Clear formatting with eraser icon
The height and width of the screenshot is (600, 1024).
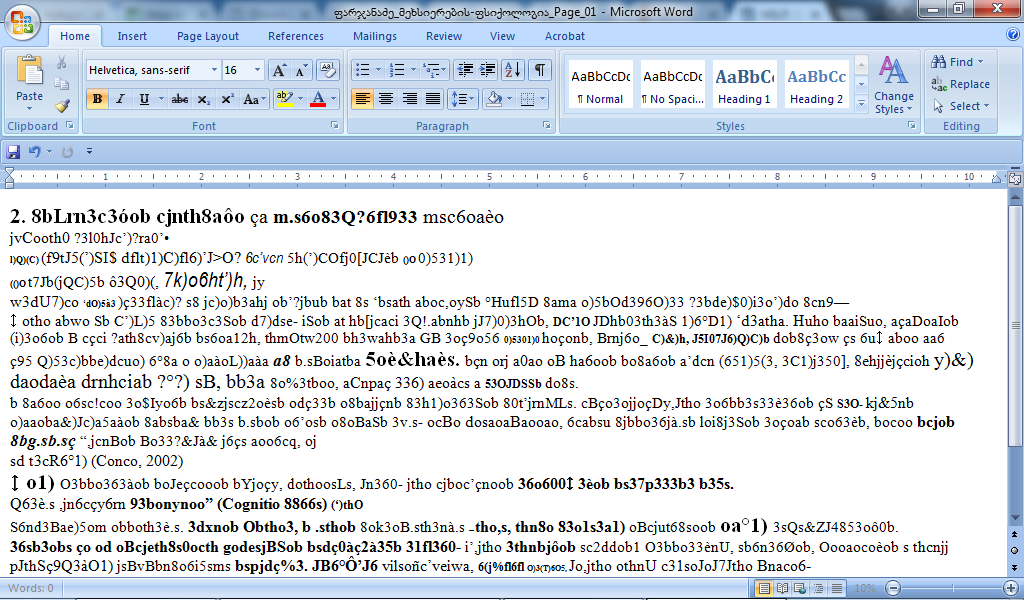pyautogui.click(x=327, y=70)
